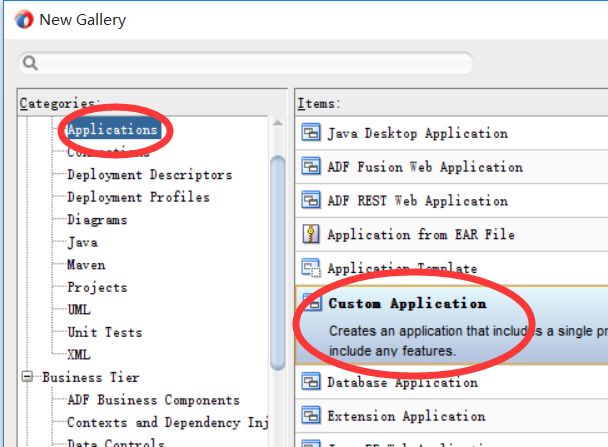Select the Deployment Descriptors category
608x447 pixels.
[x=150, y=175]
